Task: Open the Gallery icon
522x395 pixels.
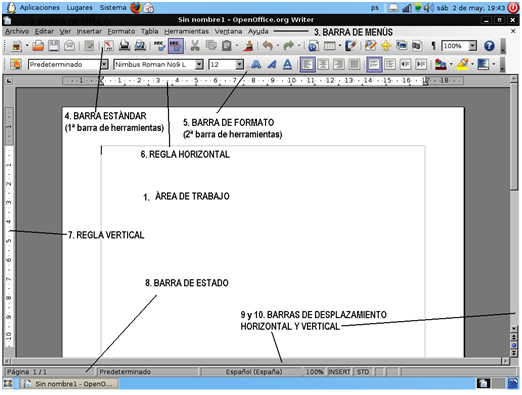Action: pos(402,46)
